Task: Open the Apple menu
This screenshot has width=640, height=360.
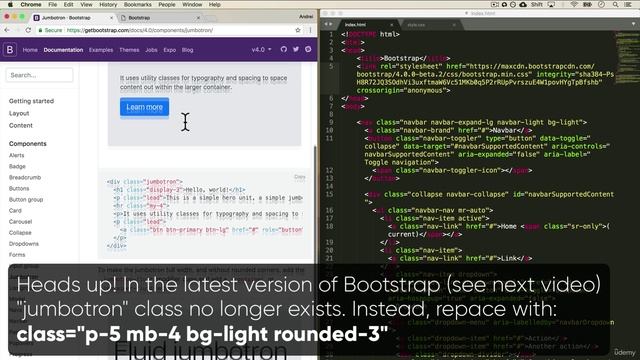Action: coord(10,4)
